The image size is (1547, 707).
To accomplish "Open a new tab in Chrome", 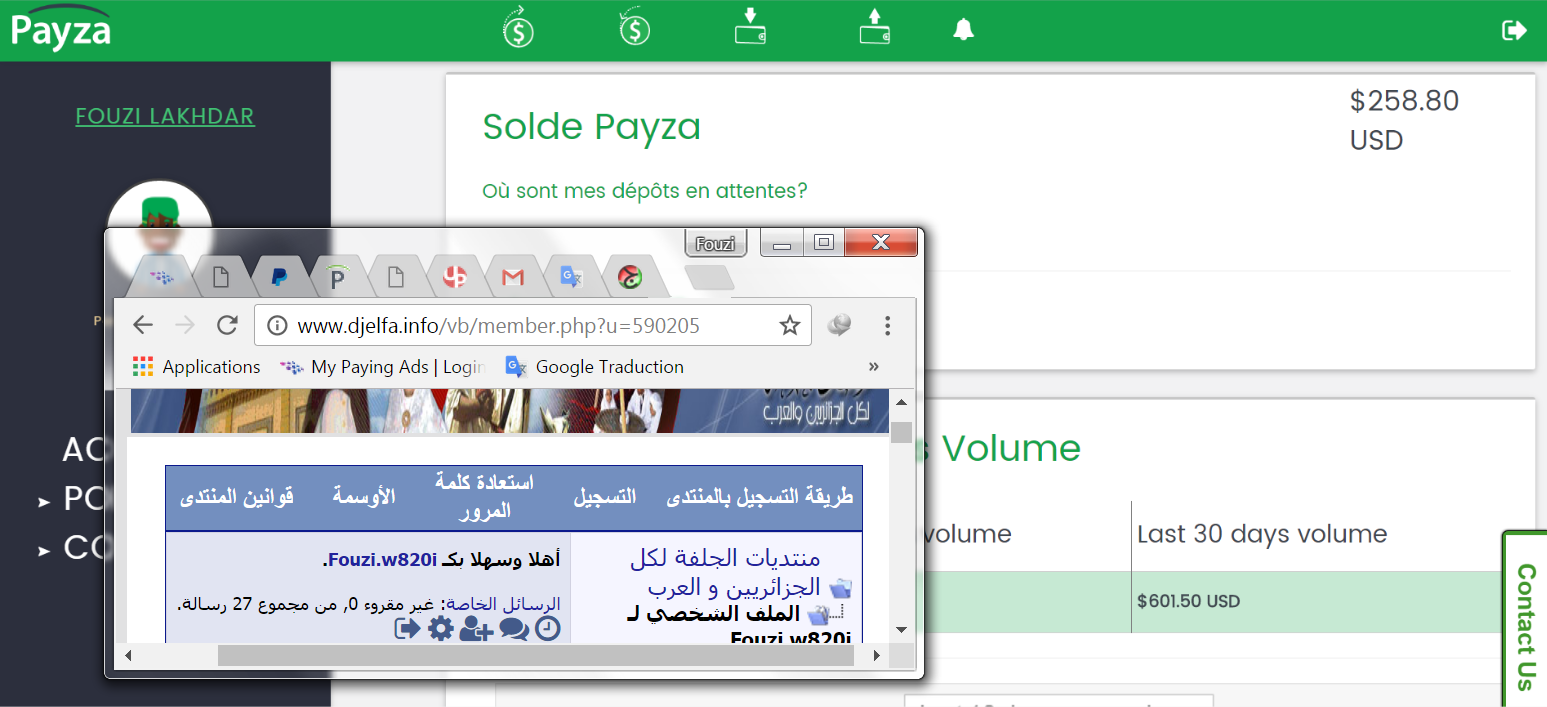I will pos(710,277).
